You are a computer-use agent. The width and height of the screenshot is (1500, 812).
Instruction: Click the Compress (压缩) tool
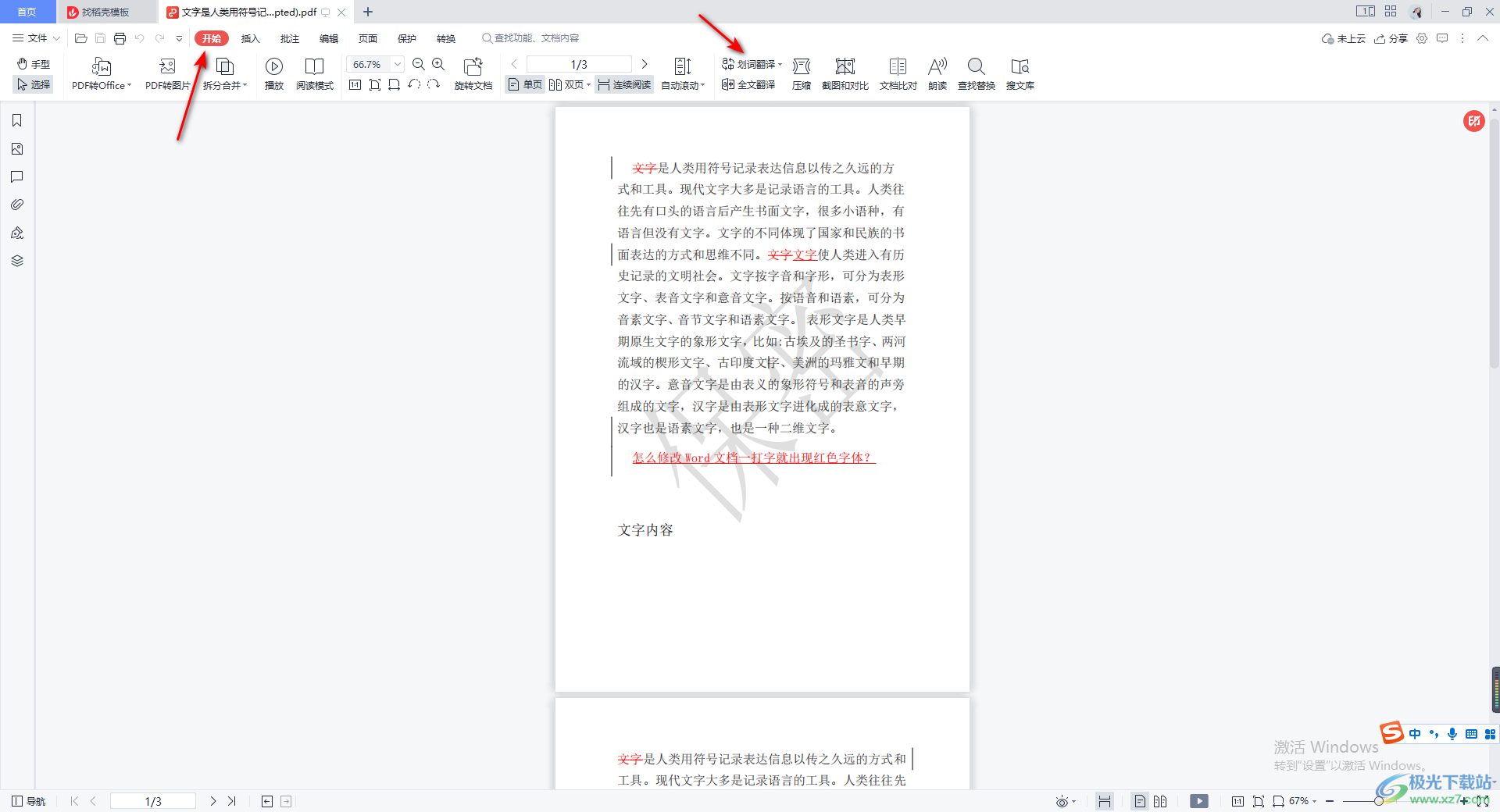click(802, 74)
